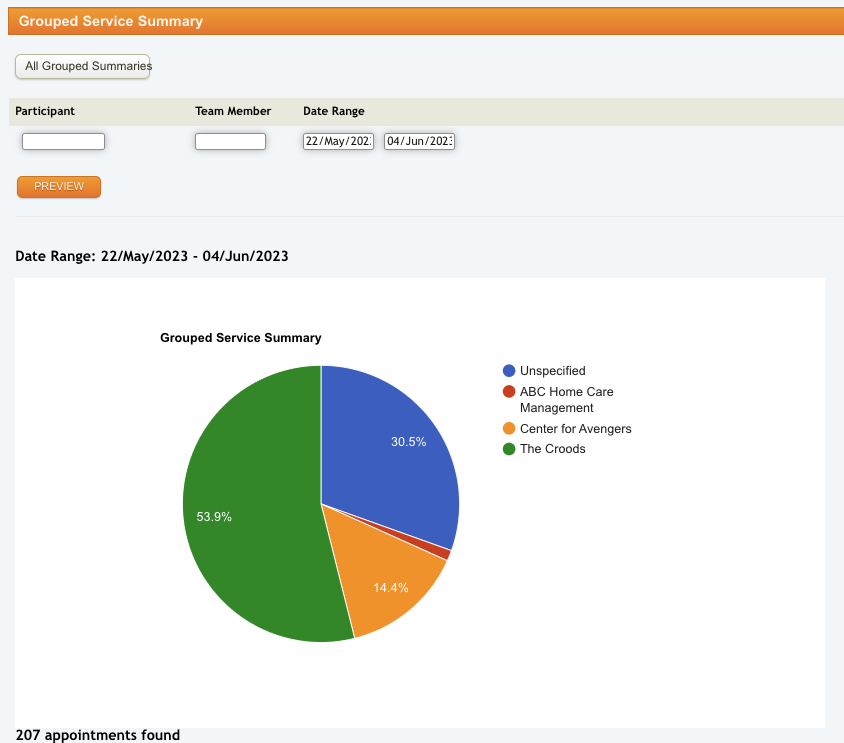Open the start date field 22/May/2023
The image size is (844, 743).
coord(338,141)
